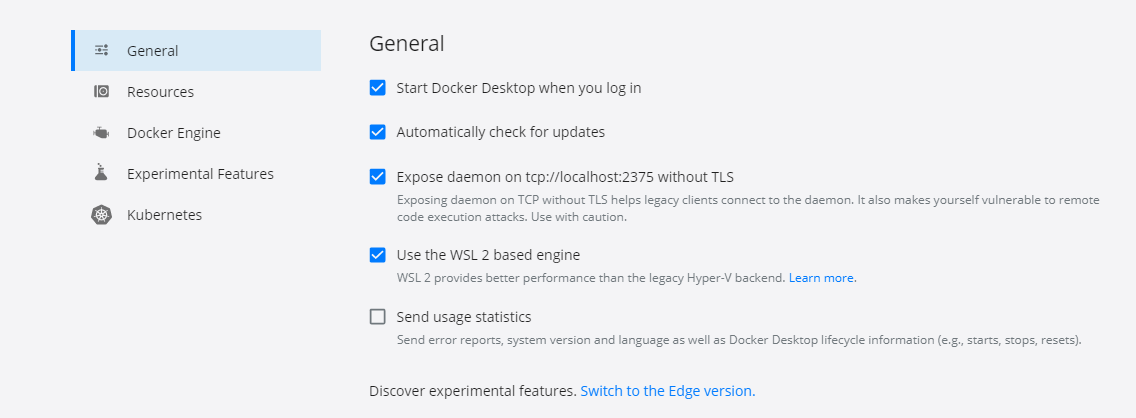Click the Experimental Features flask icon

pos(101,173)
